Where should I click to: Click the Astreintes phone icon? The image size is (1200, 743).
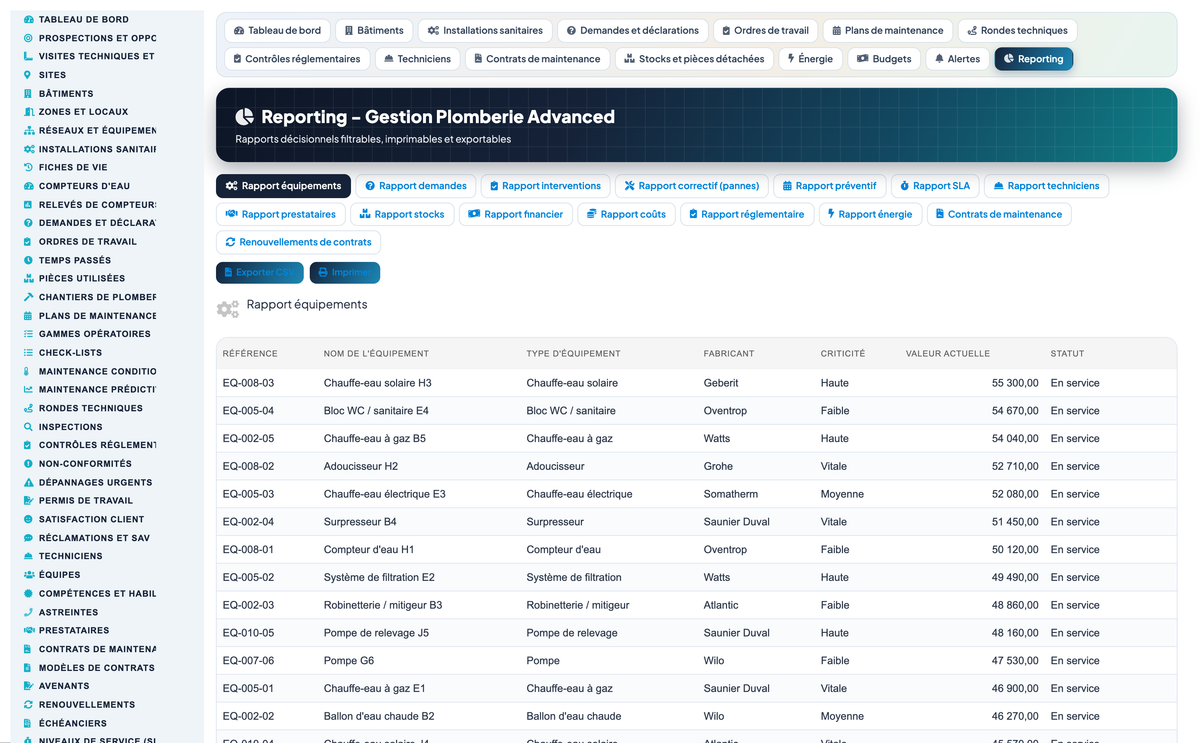coord(28,612)
